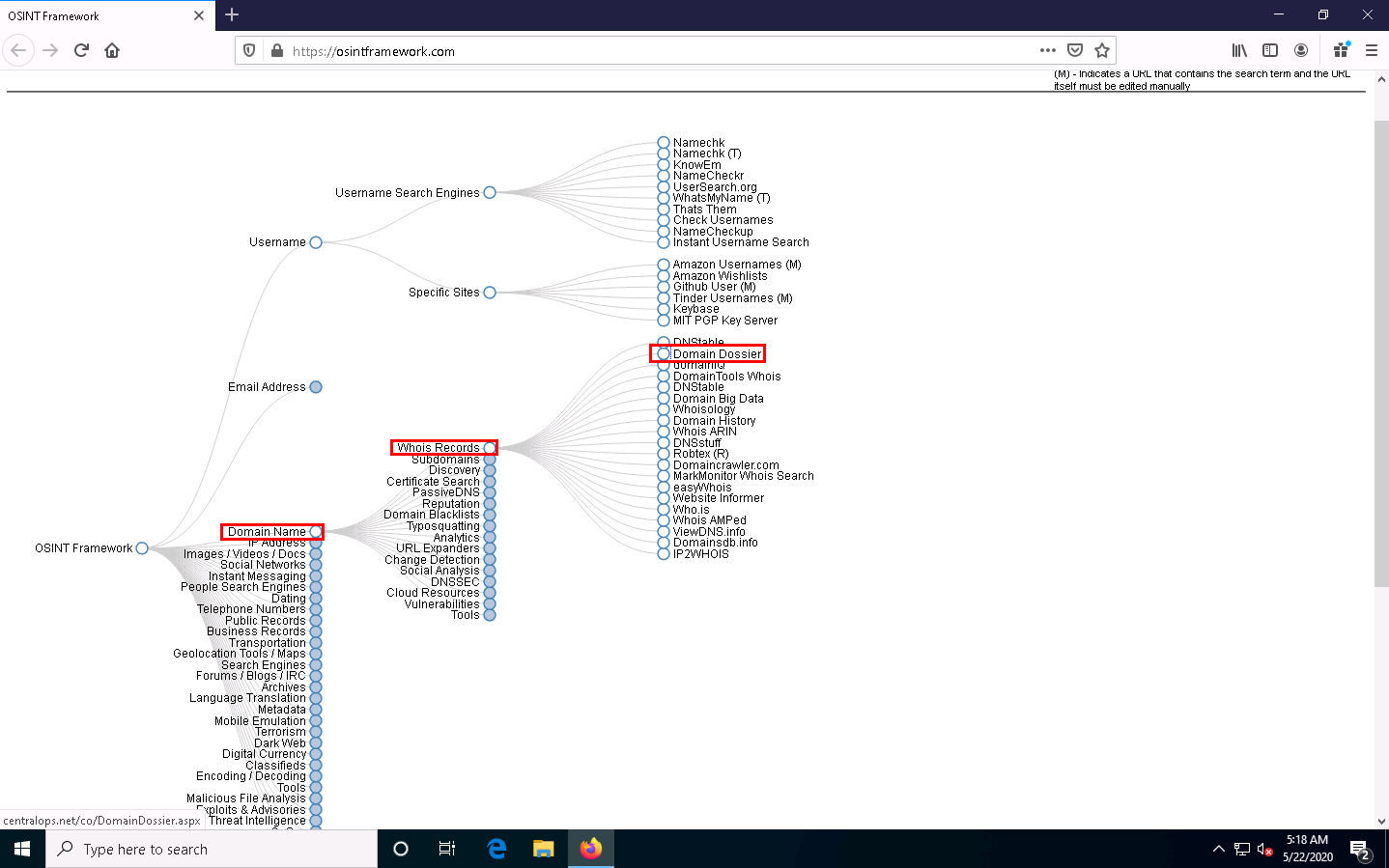The image size is (1389, 868).
Task: Open the taskbar clock and date
Action: (x=1308, y=849)
